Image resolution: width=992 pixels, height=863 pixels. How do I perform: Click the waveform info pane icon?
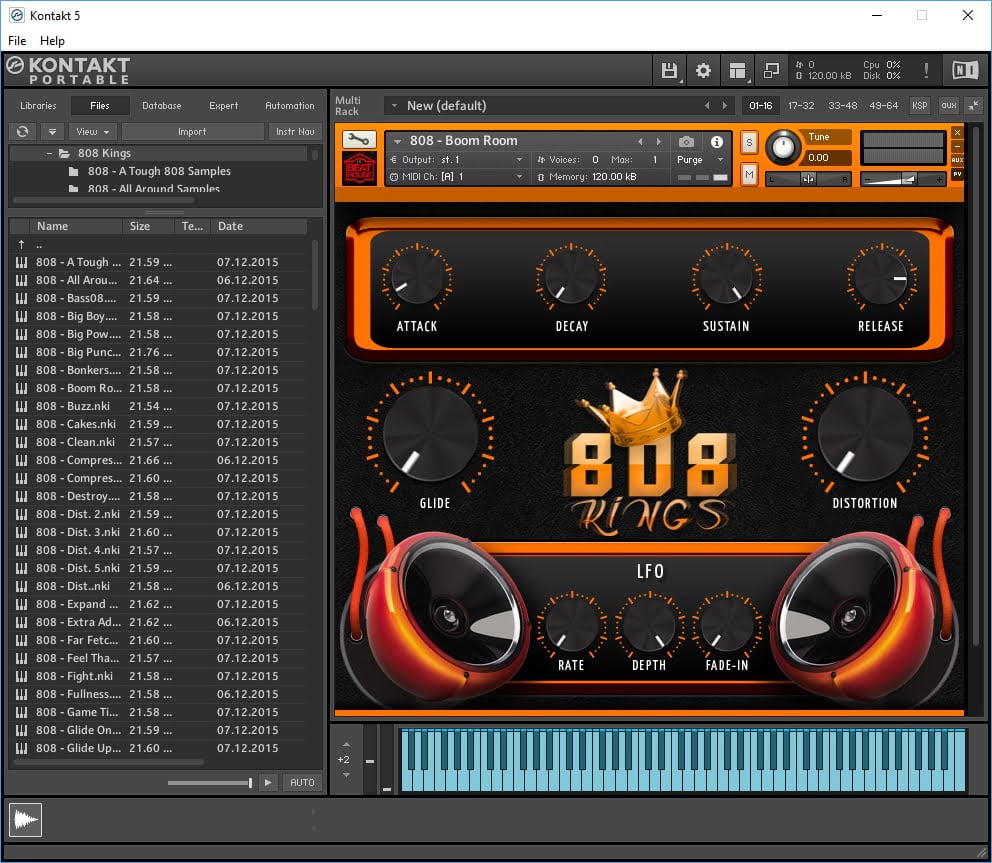tap(25, 820)
